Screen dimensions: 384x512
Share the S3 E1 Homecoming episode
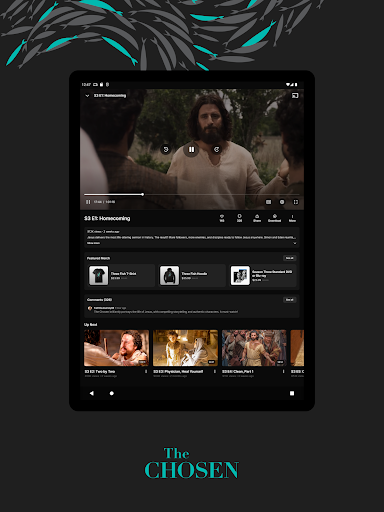pyautogui.click(x=257, y=218)
